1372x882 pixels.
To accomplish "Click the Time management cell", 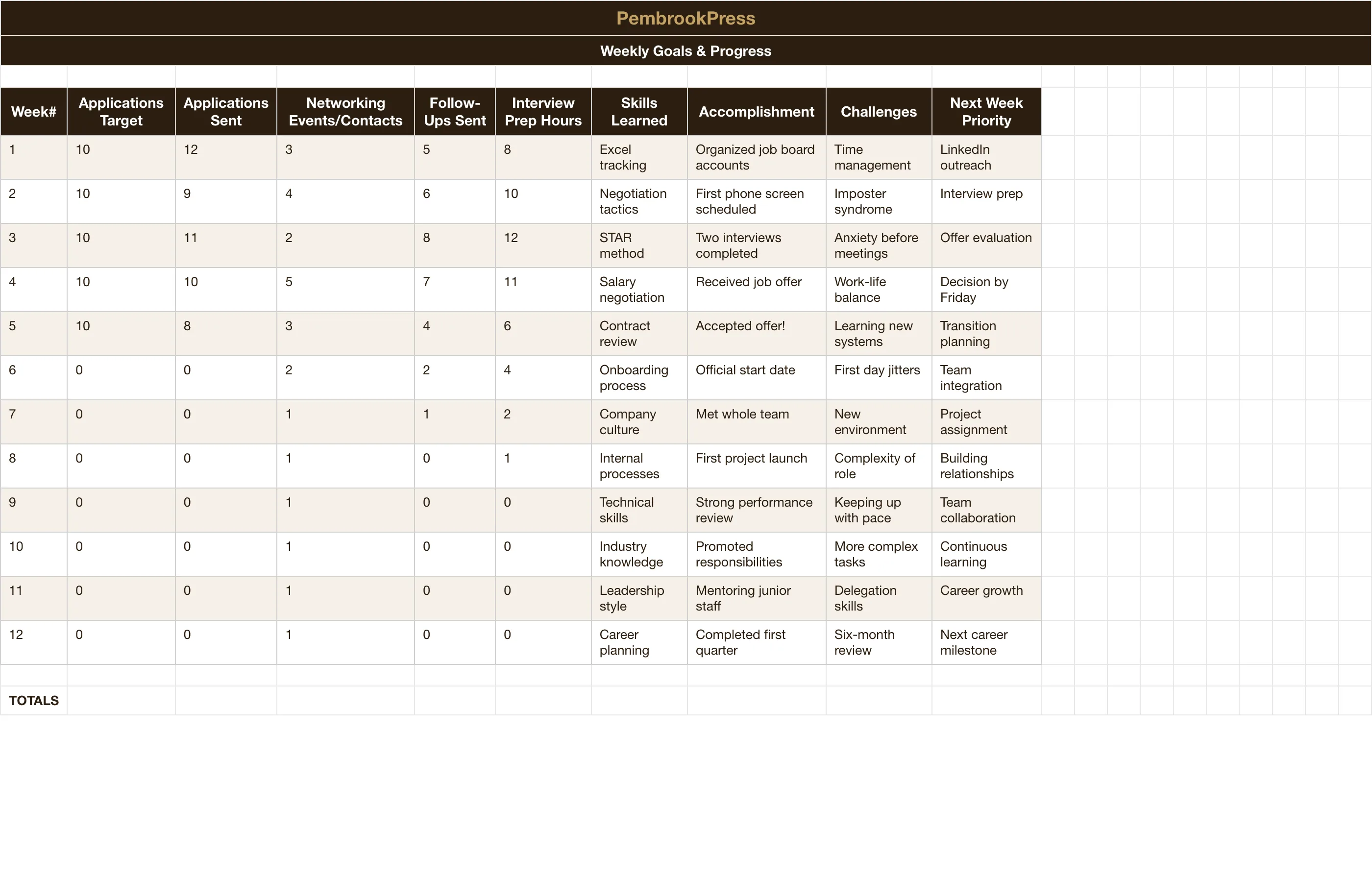I will 879,157.
